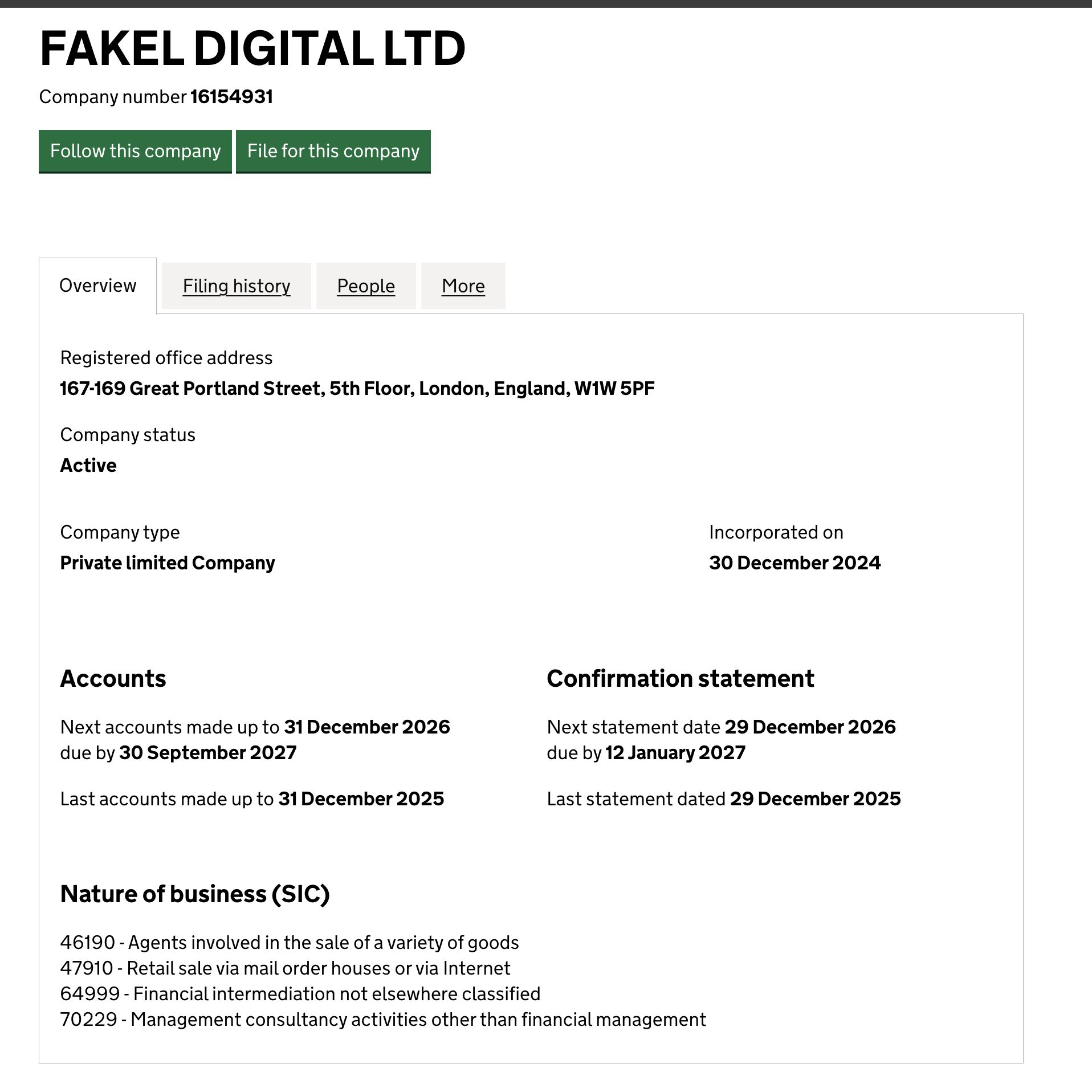This screenshot has height=1092, width=1092.
Task: Switch to the Filing history tab
Action: coord(237,286)
